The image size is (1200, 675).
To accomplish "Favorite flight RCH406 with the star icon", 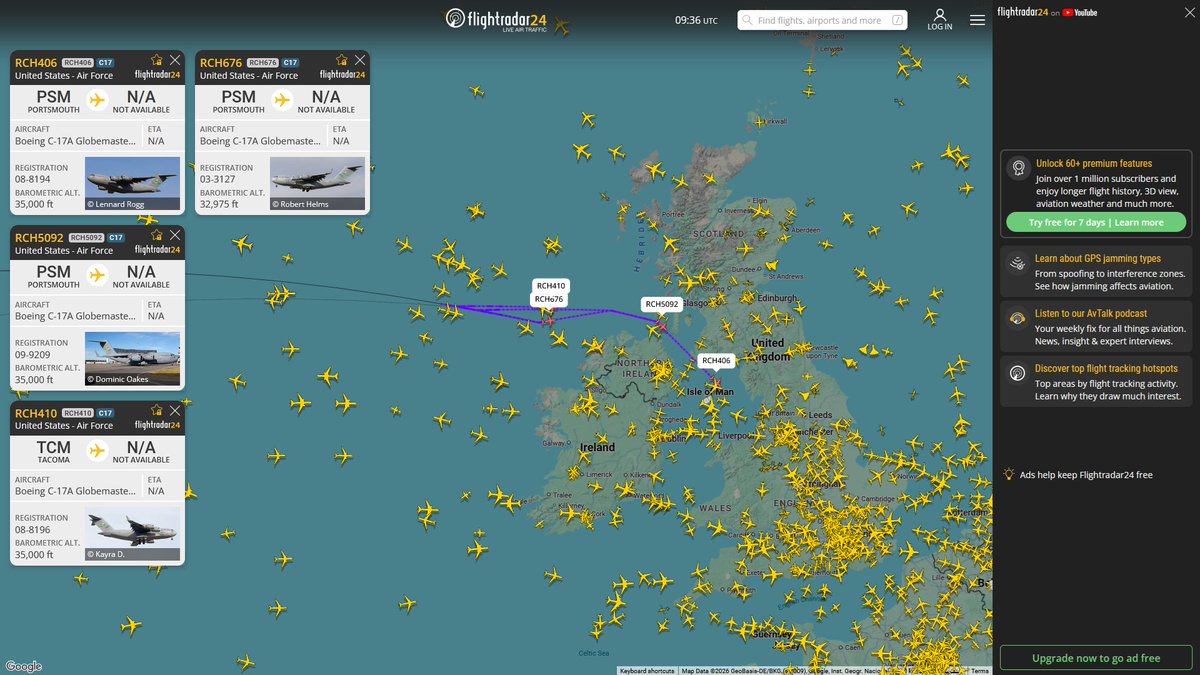I will [156, 60].
